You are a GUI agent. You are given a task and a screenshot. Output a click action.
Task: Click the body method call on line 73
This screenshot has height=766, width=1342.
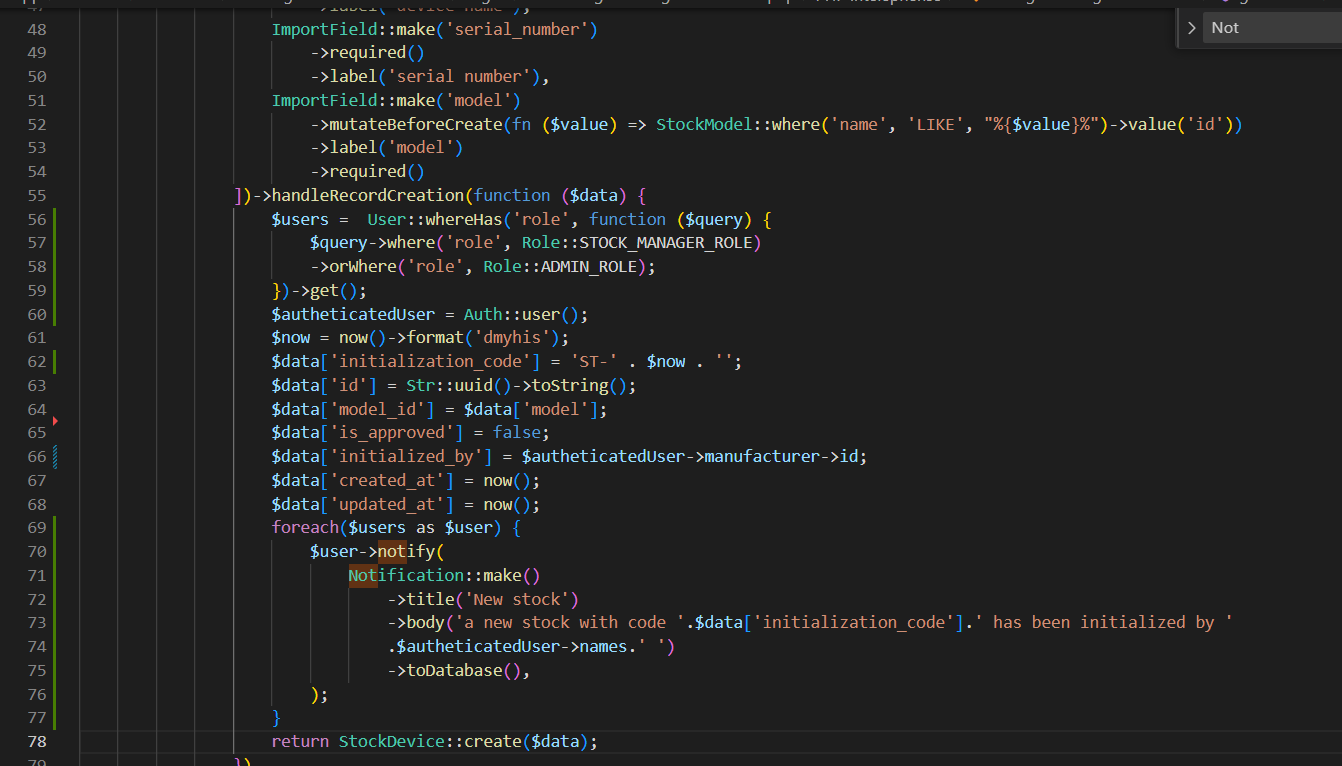pyautogui.click(x=425, y=622)
